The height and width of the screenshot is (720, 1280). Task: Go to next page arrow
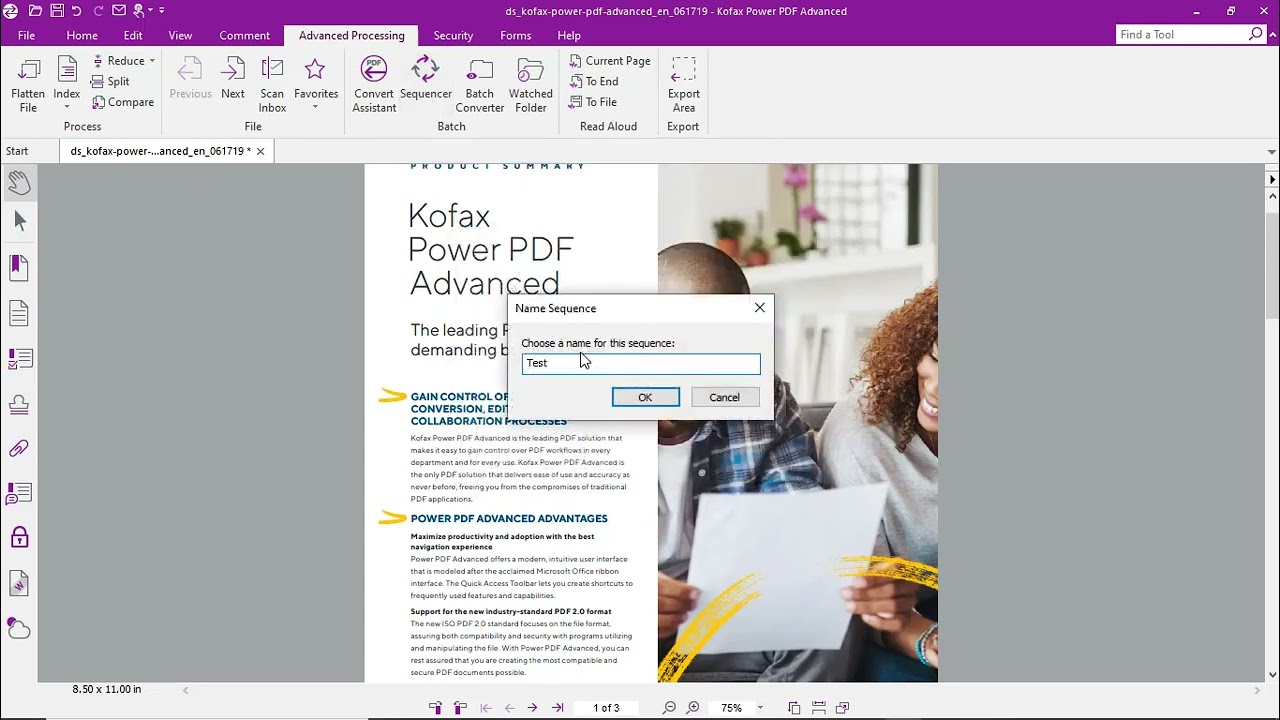(532, 708)
